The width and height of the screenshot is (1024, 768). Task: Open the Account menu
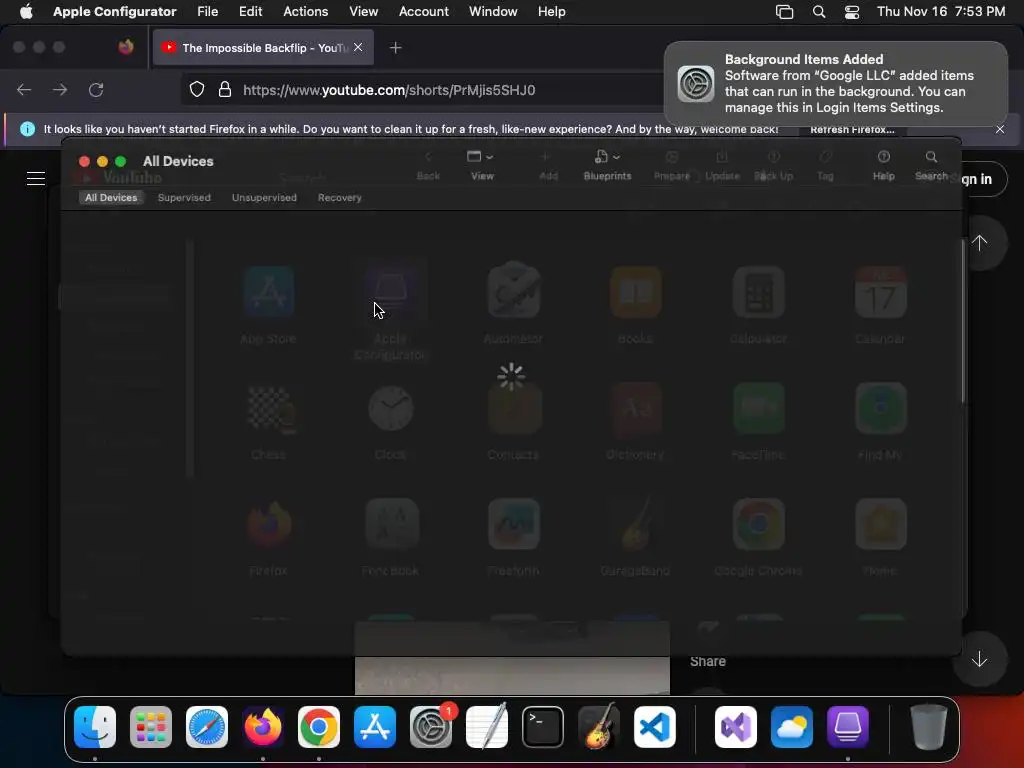pyautogui.click(x=423, y=11)
